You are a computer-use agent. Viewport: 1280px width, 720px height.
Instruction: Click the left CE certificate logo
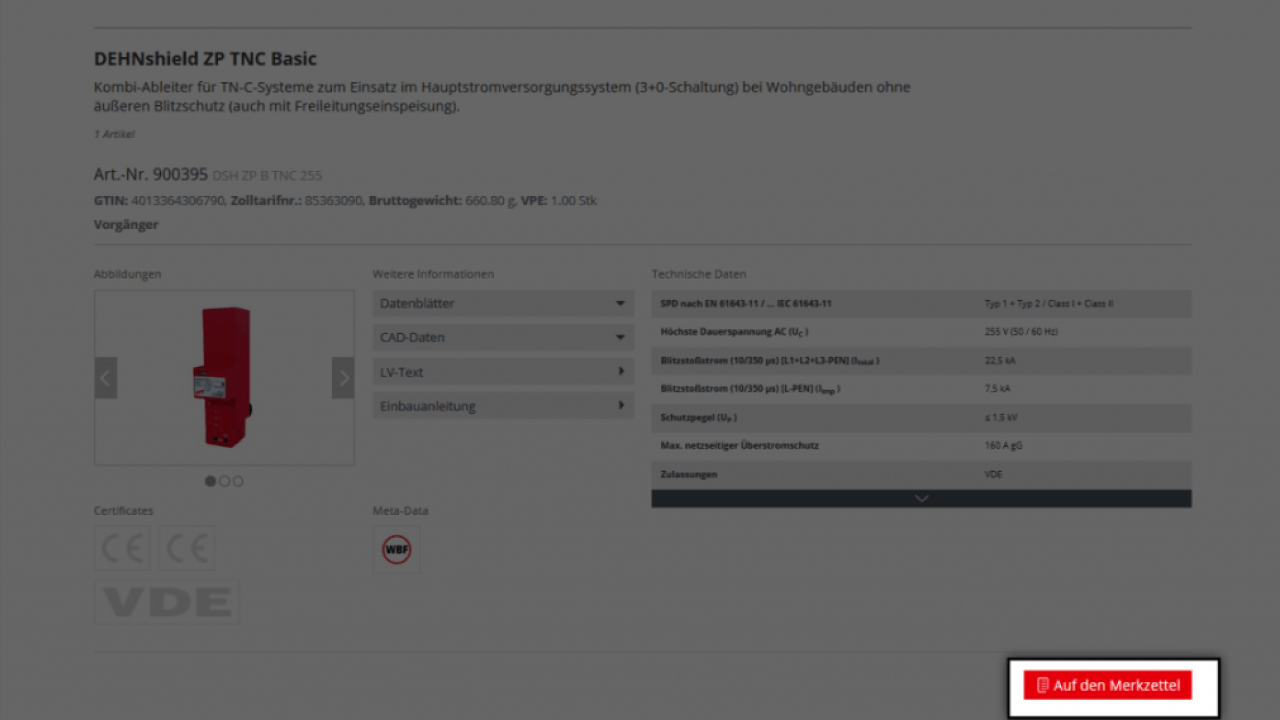pyautogui.click(x=123, y=548)
